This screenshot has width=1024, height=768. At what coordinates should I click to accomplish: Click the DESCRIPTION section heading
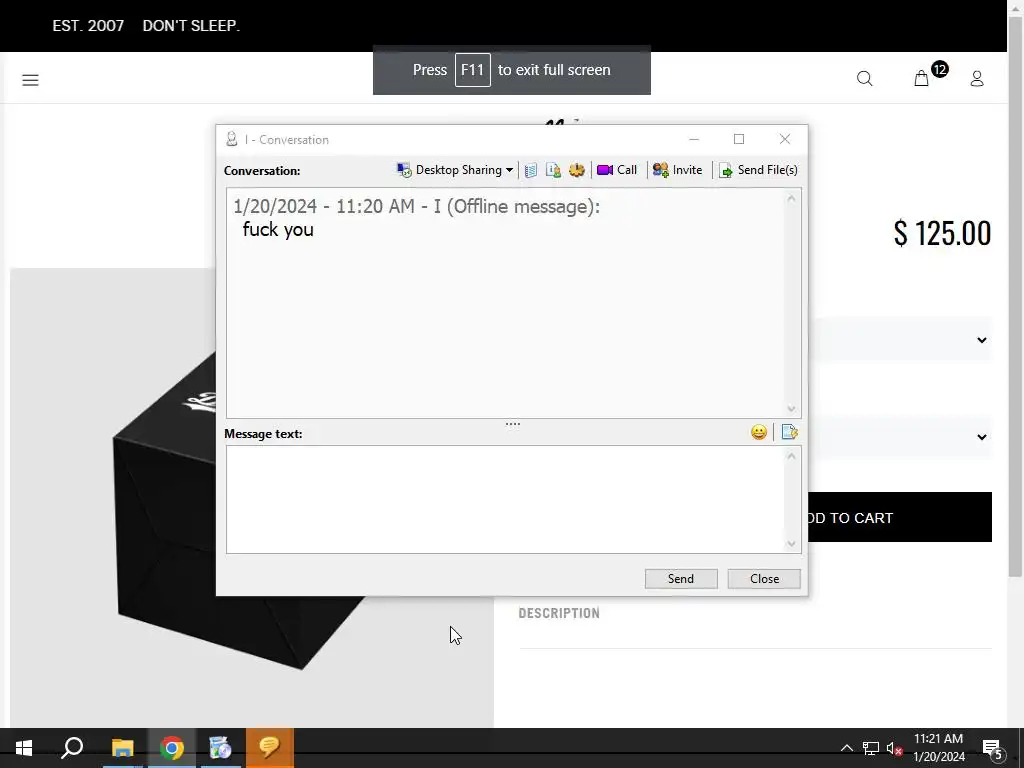[x=559, y=613]
